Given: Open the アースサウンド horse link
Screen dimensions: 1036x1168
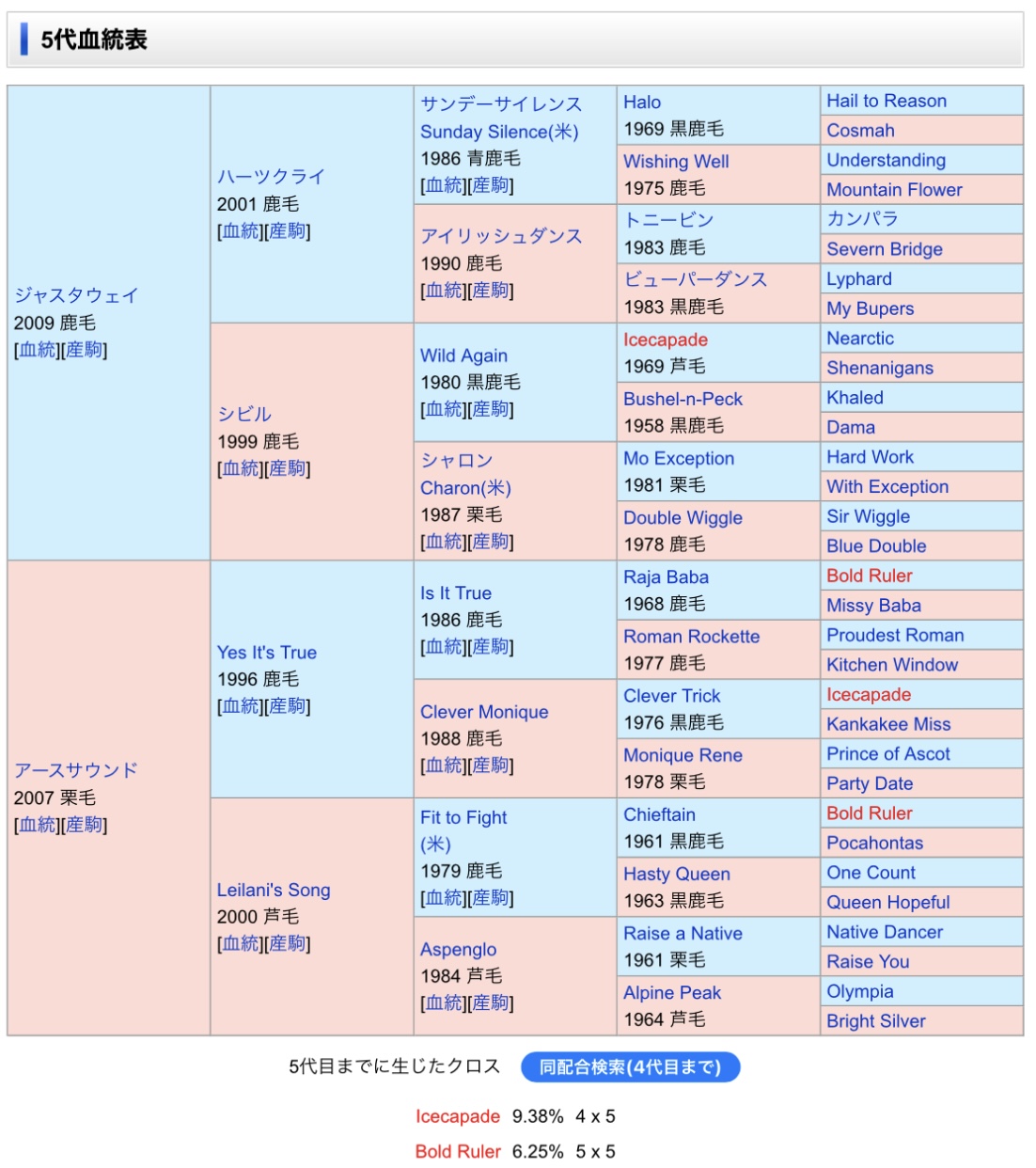Looking at the screenshot, I should pyautogui.click(x=76, y=770).
